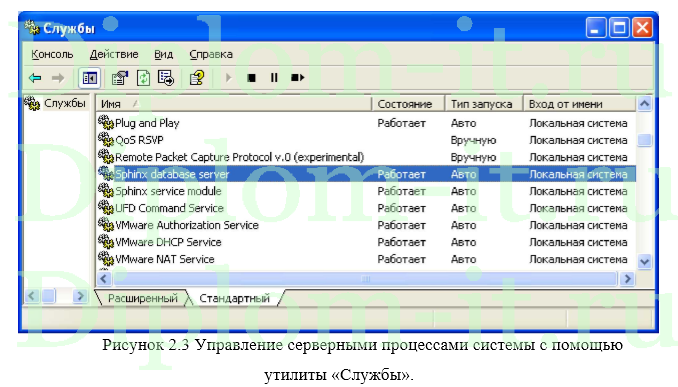
Task: Click the forward arrow toolbar icon
Action: pyautogui.click(x=58, y=78)
